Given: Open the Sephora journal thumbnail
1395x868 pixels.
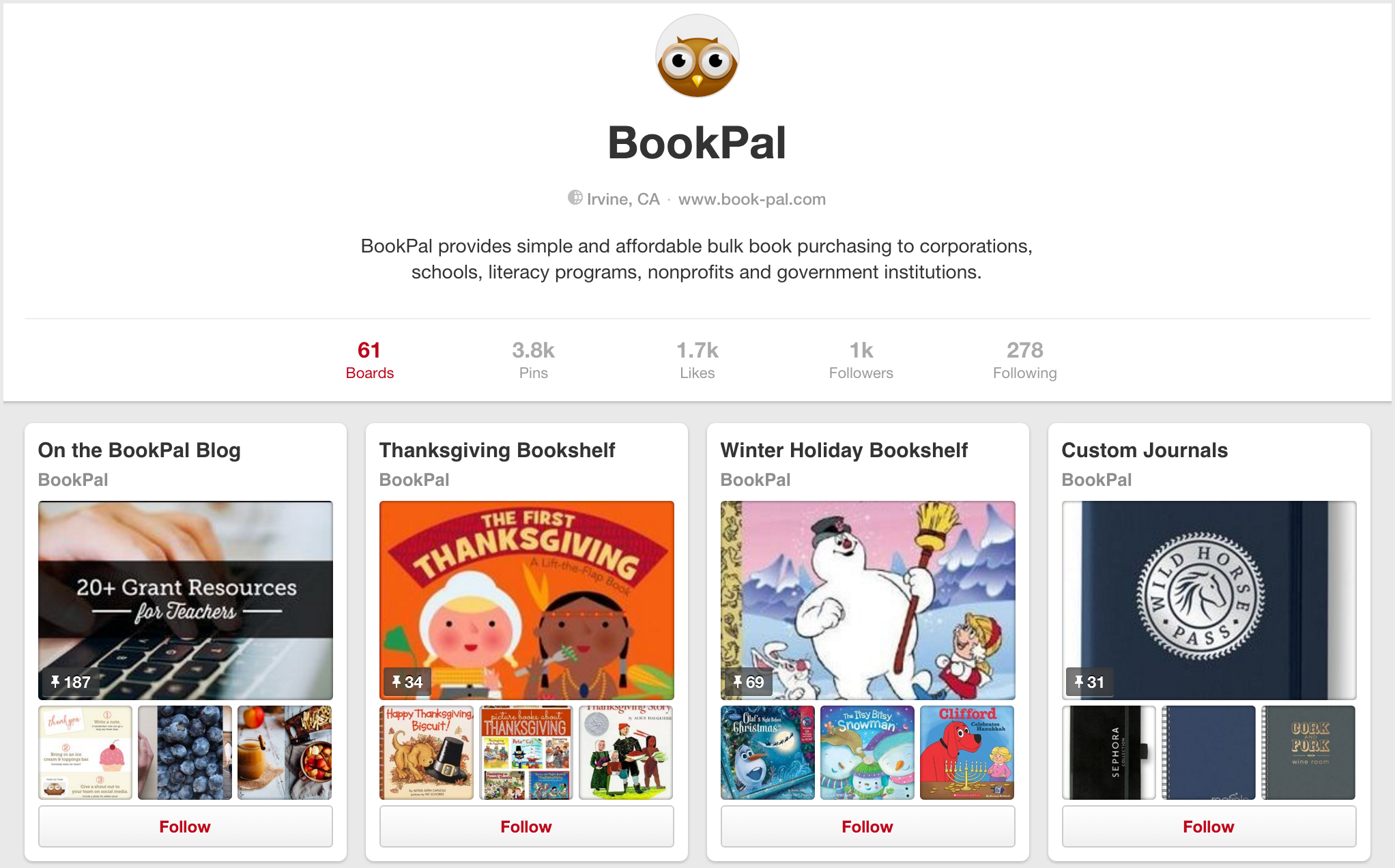Looking at the screenshot, I should pyautogui.click(x=1108, y=752).
